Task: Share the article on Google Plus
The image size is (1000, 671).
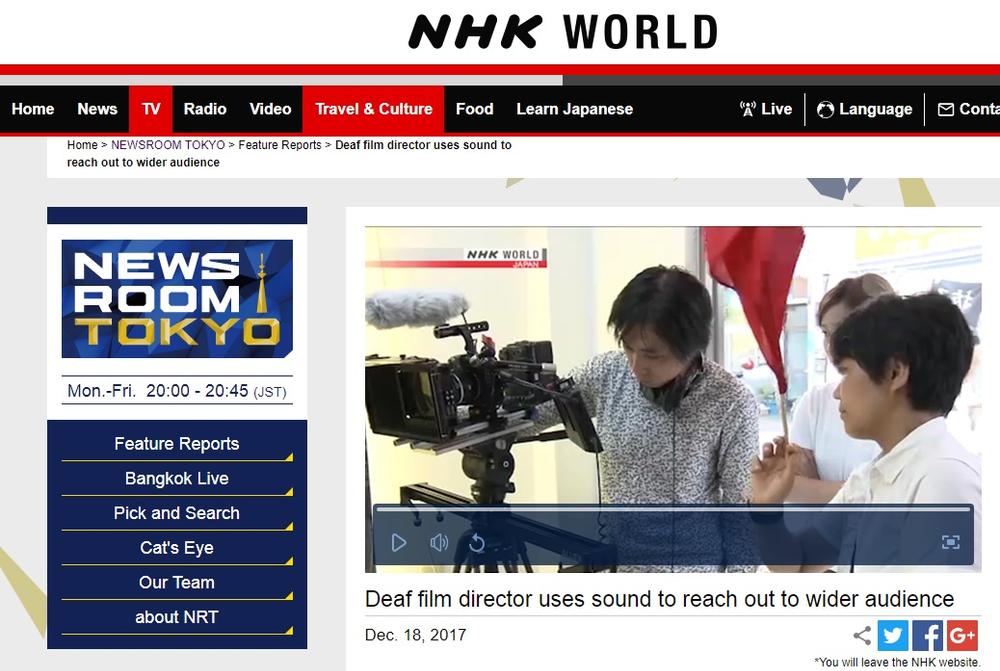Action: (962, 635)
